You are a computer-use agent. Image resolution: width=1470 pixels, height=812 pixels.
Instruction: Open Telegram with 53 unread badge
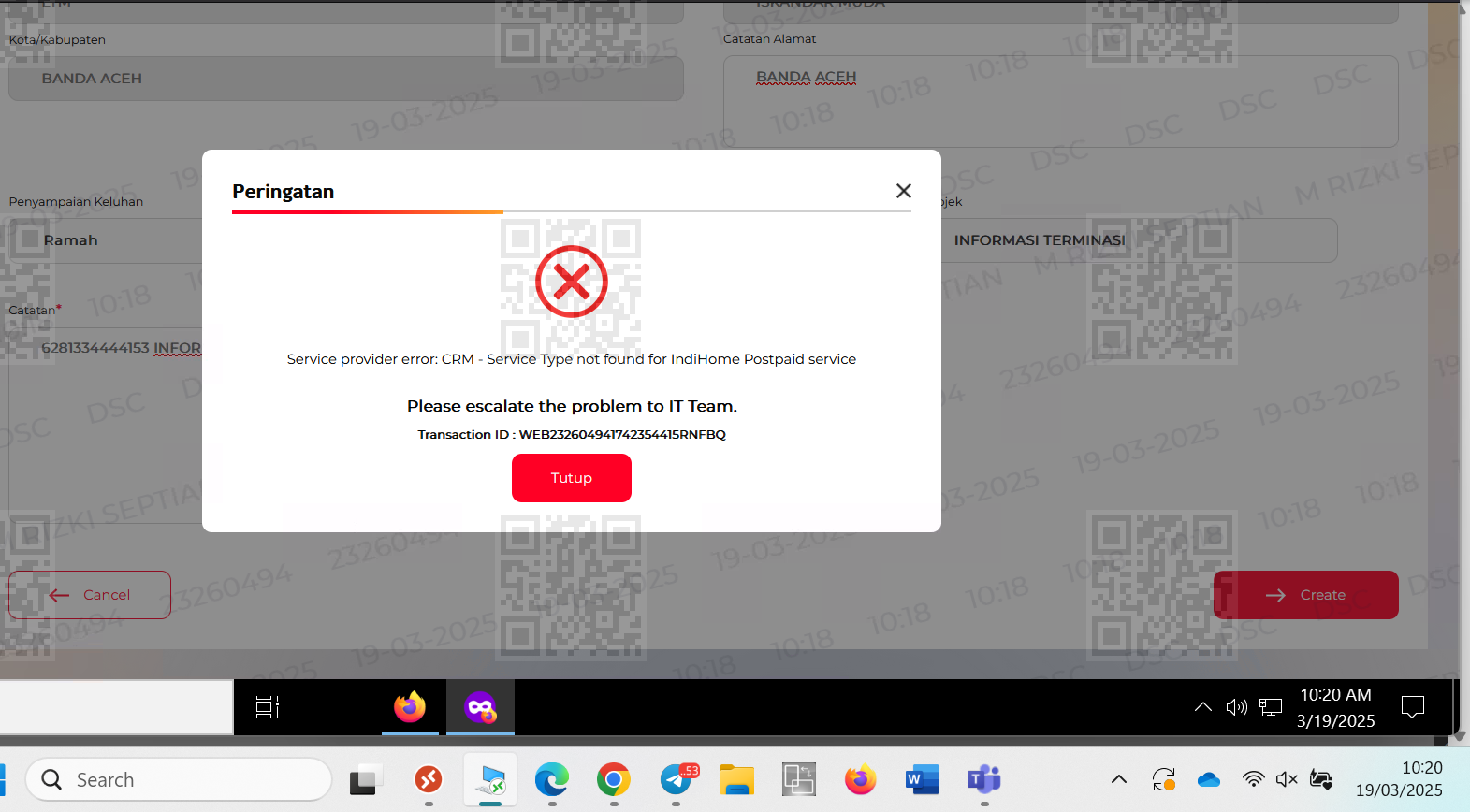point(677,779)
